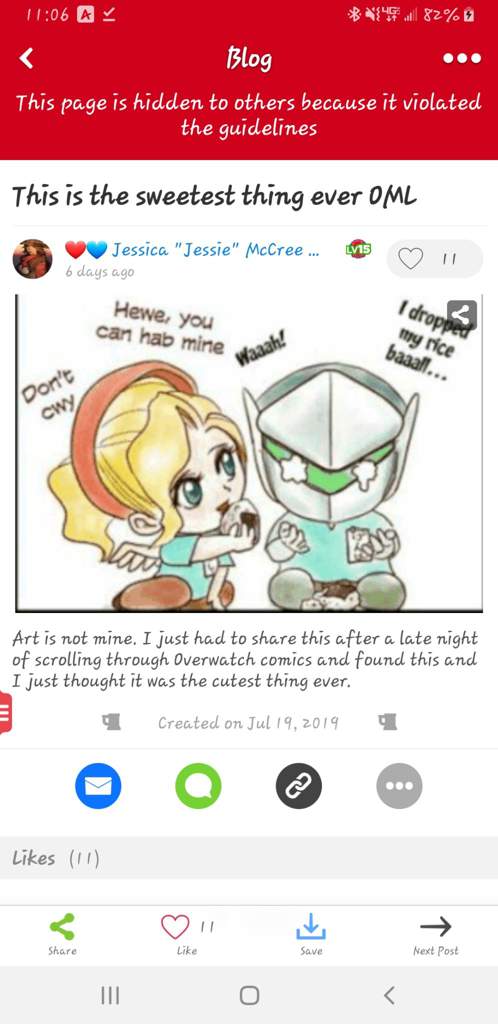This screenshot has height=1024, width=498.
Task: Save the post with the download icon
Action: tap(311, 934)
